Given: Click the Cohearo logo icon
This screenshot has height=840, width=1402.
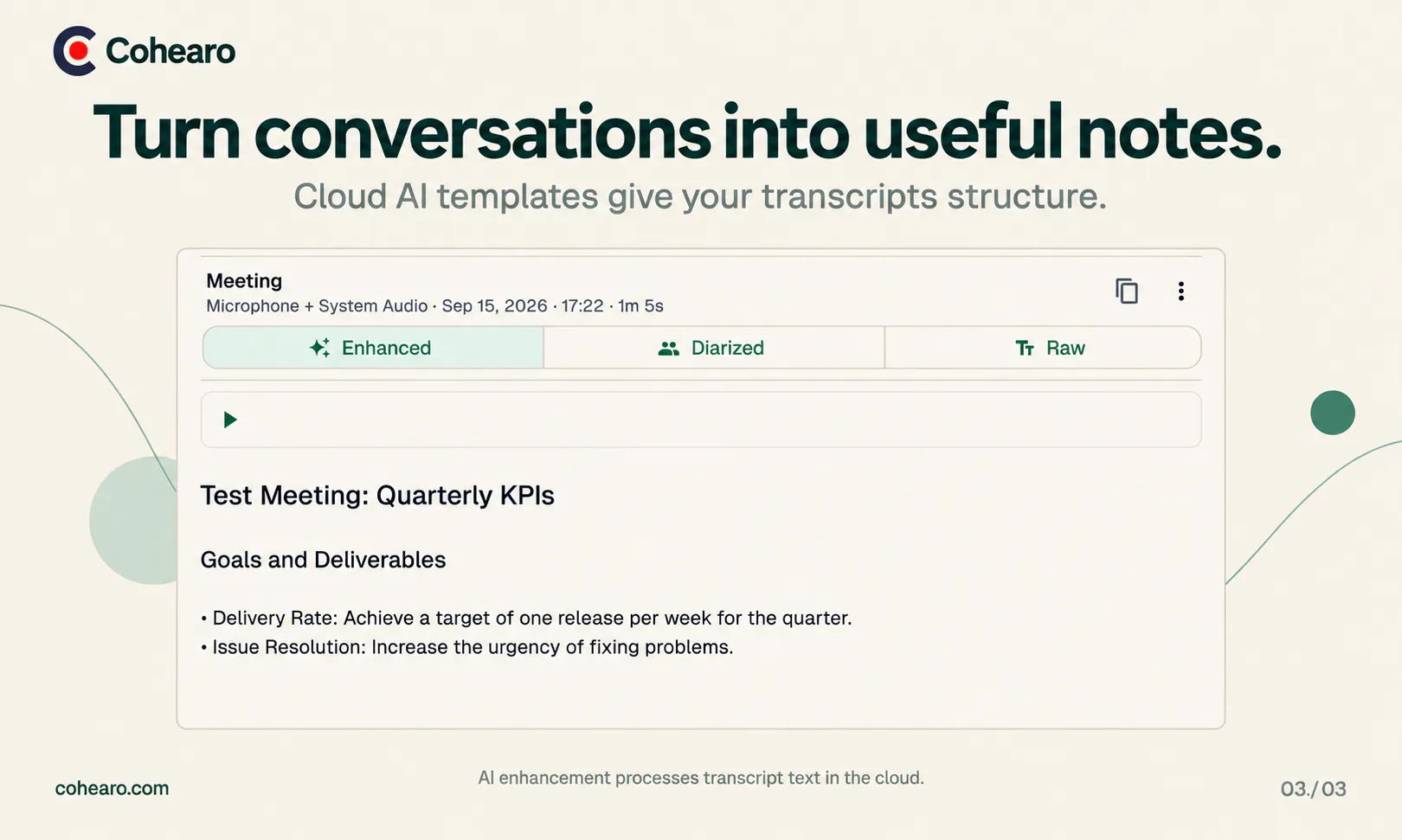Looking at the screenshot, I should (x=75, y=51).
